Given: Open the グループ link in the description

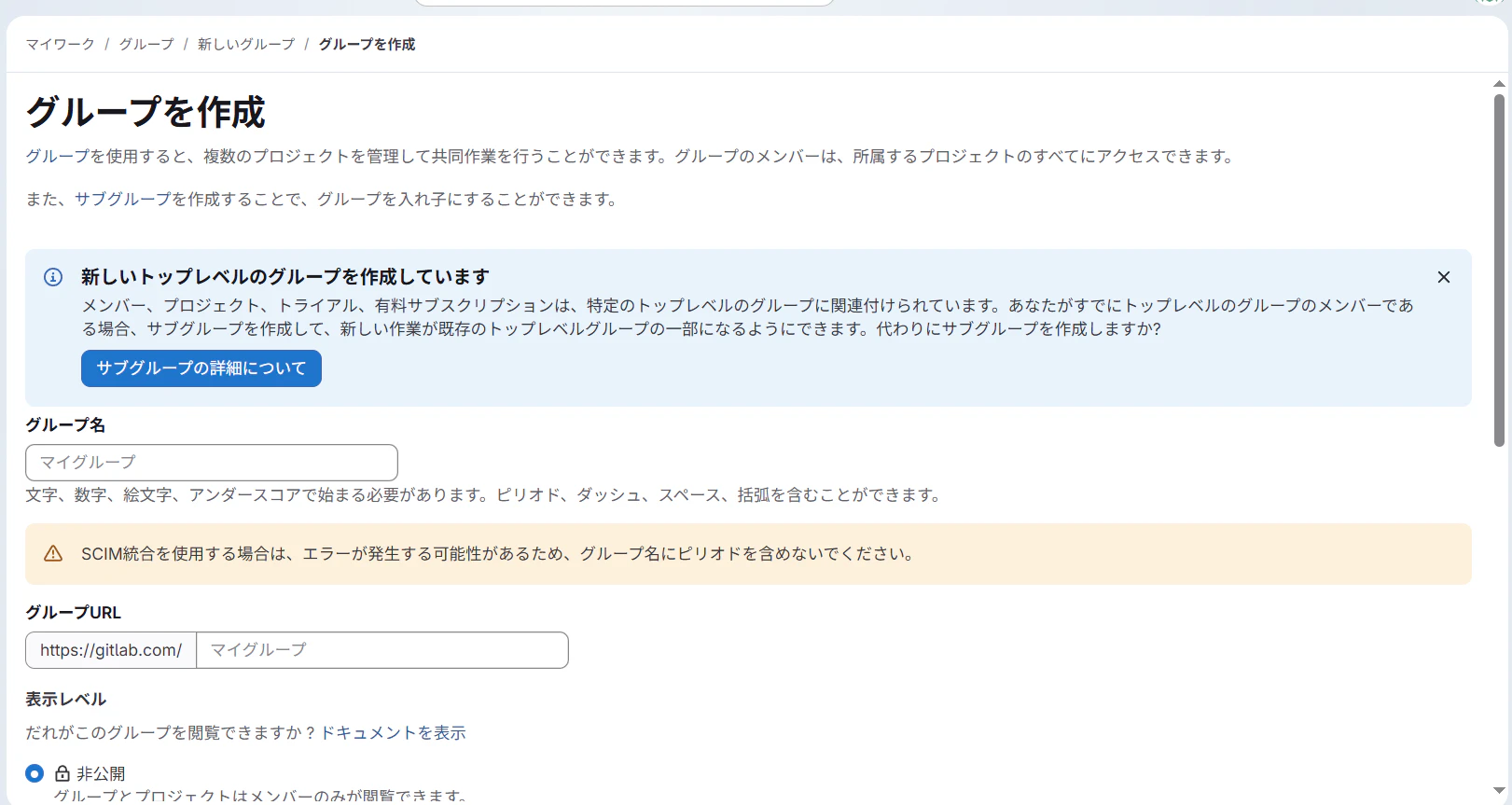Looking at the screenshot, I should (57, 156).
